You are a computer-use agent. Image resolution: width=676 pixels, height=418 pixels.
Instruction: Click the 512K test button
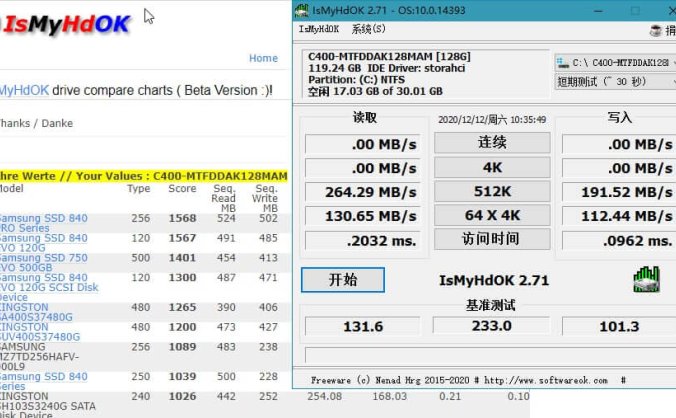pyautogui.click(x=492, y=191)
